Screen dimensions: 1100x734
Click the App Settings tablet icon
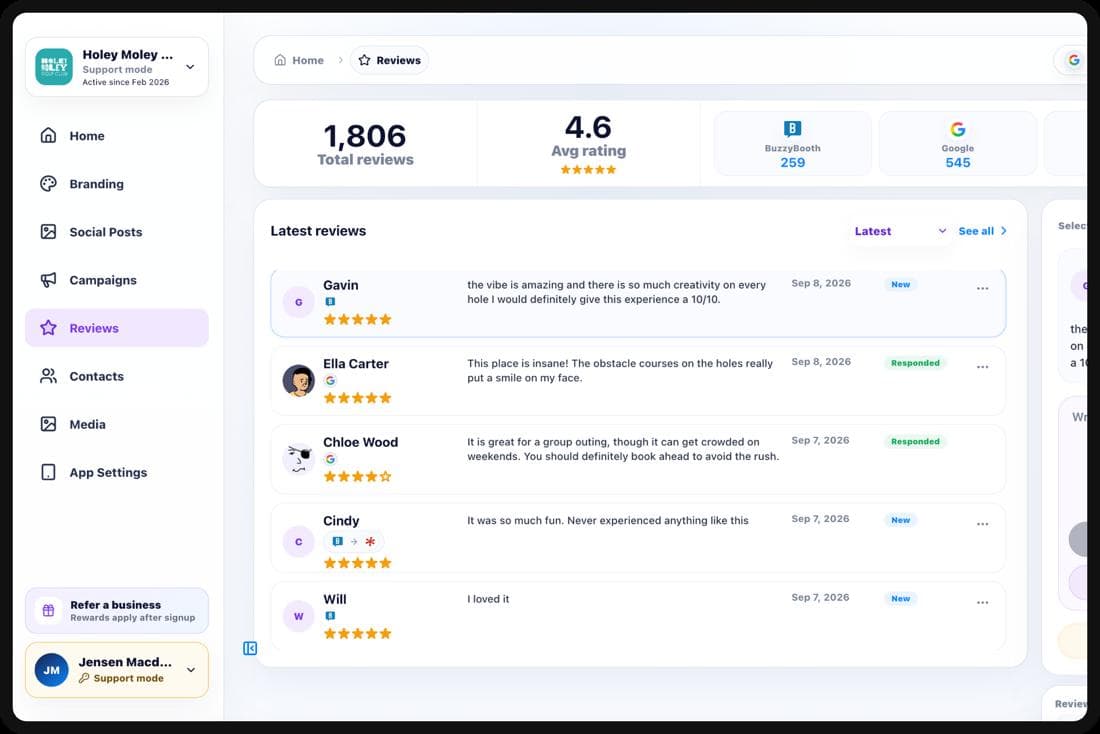pyautogui.click(x=48, y=472)
